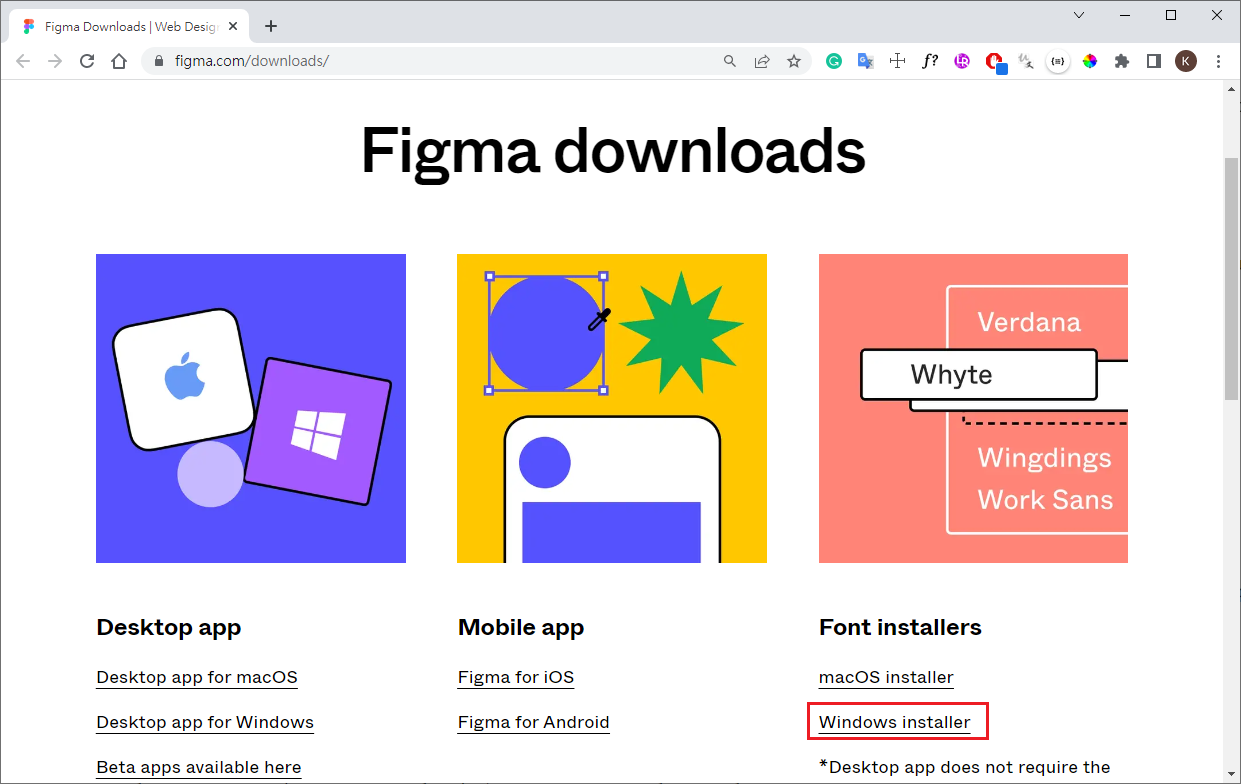Open the Extensions puzzle-piece menu
Viewport: 1241px width, 784px height.
[x=1122, y=61]
